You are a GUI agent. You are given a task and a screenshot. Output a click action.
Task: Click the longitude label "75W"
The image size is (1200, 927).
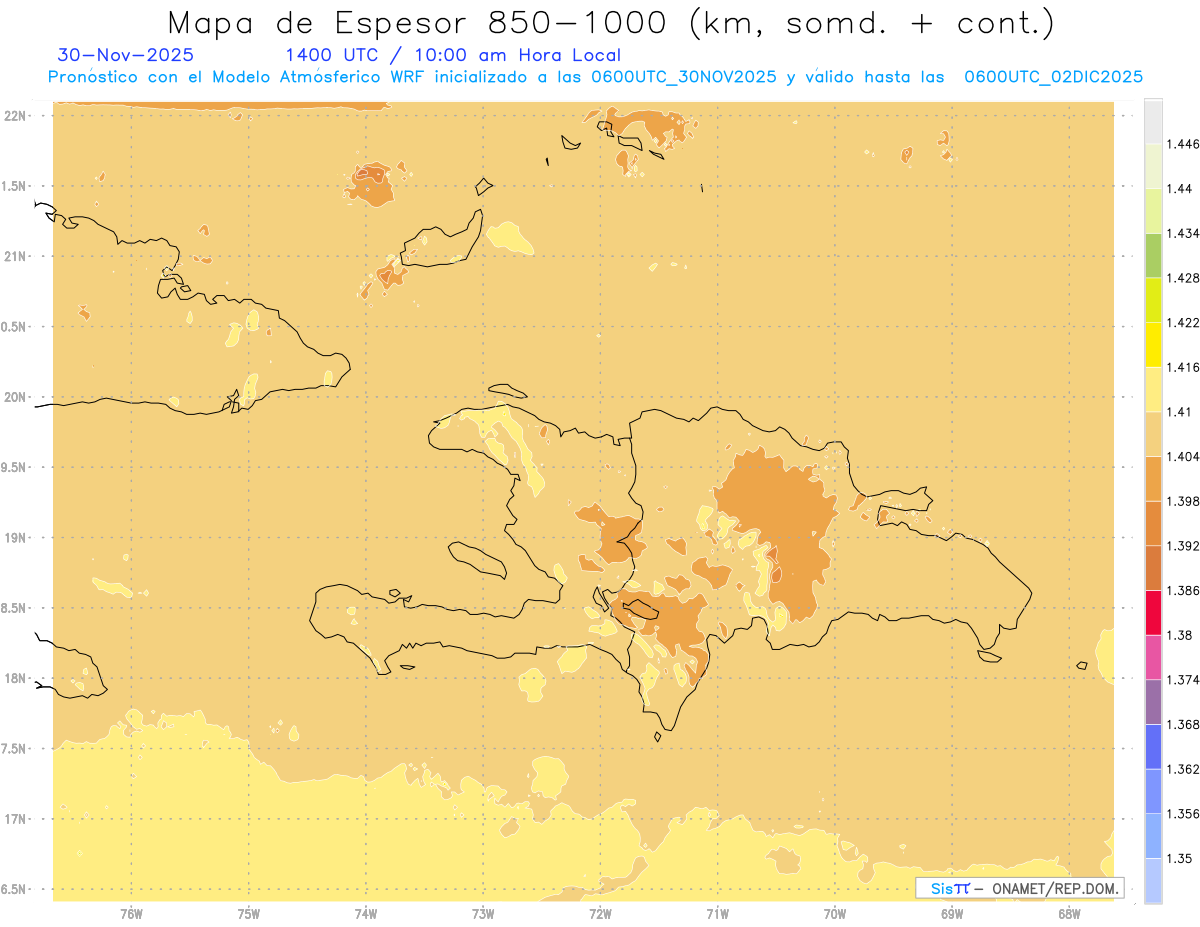click(x=248, y=913)
